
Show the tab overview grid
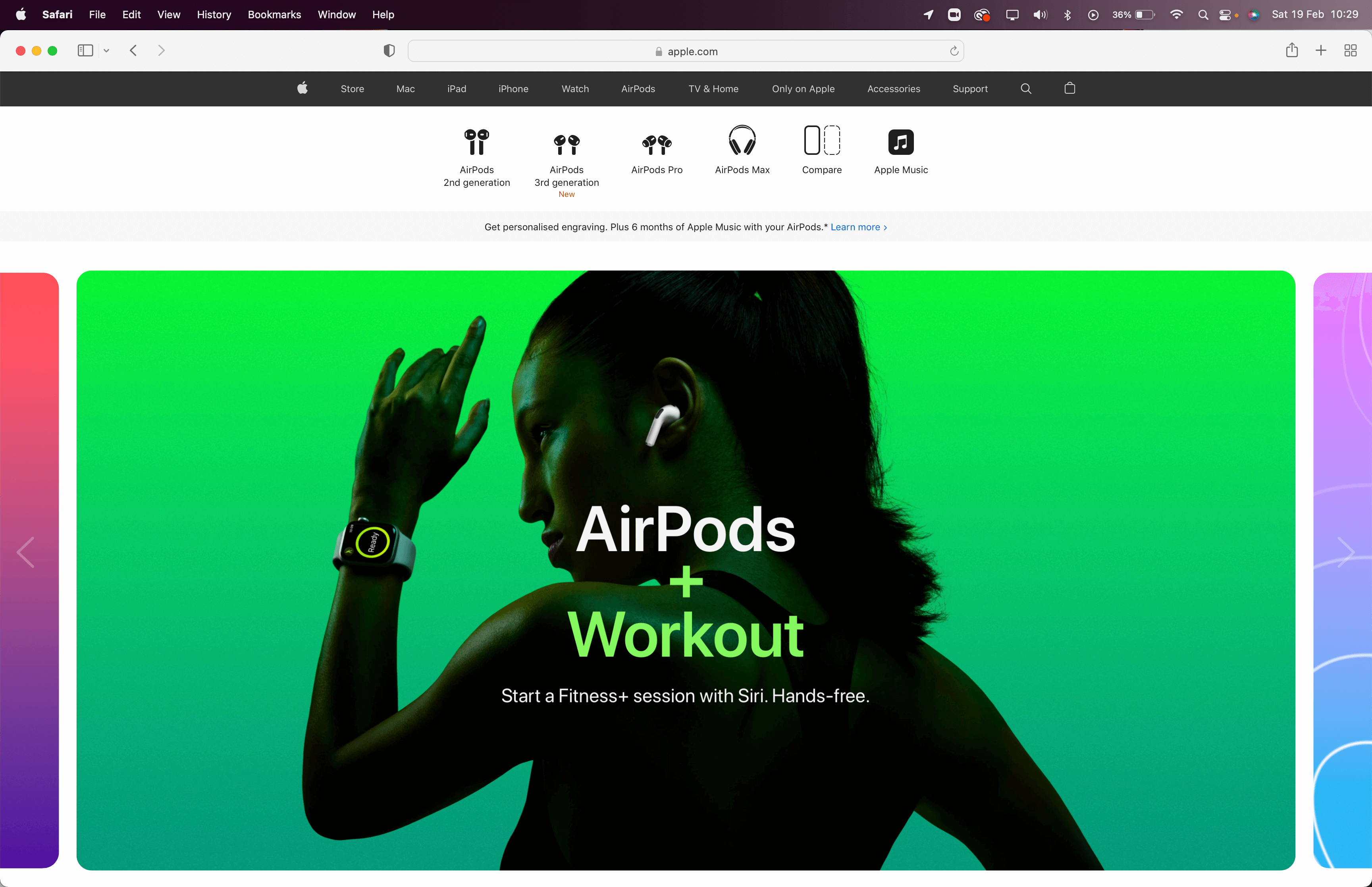[x=1350, y=51]
